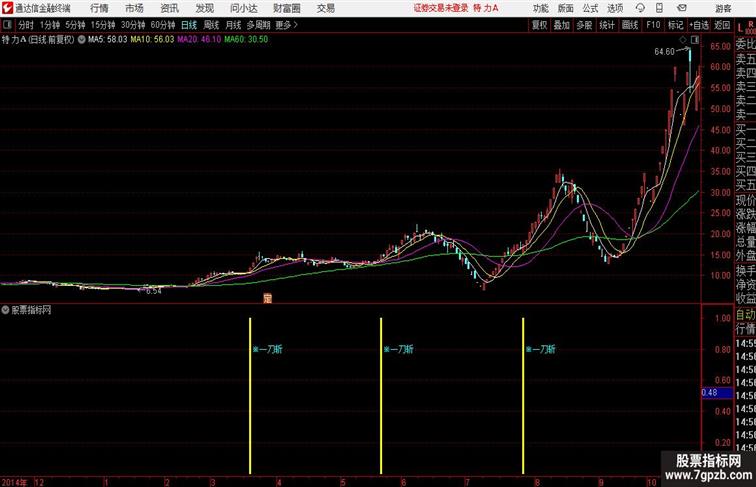The height and width of the screenshot is (487, 756).
Task: Select the 日线 daily period tab
Action: [x=189, y=25]
